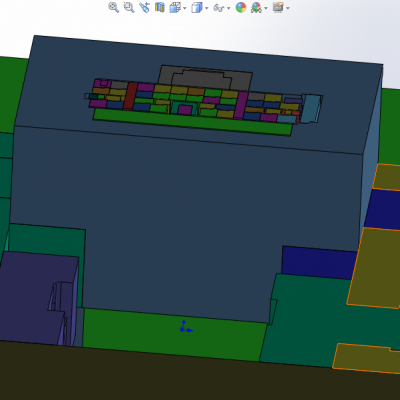The image size is (400, 400).
Task: Select the large orange-outlined olive body
Action: [375, 267]
